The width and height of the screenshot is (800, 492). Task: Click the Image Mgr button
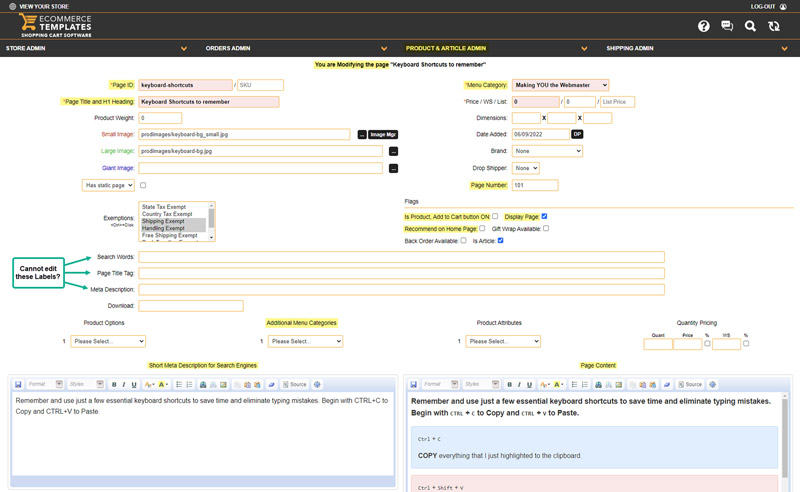(383, 134)
